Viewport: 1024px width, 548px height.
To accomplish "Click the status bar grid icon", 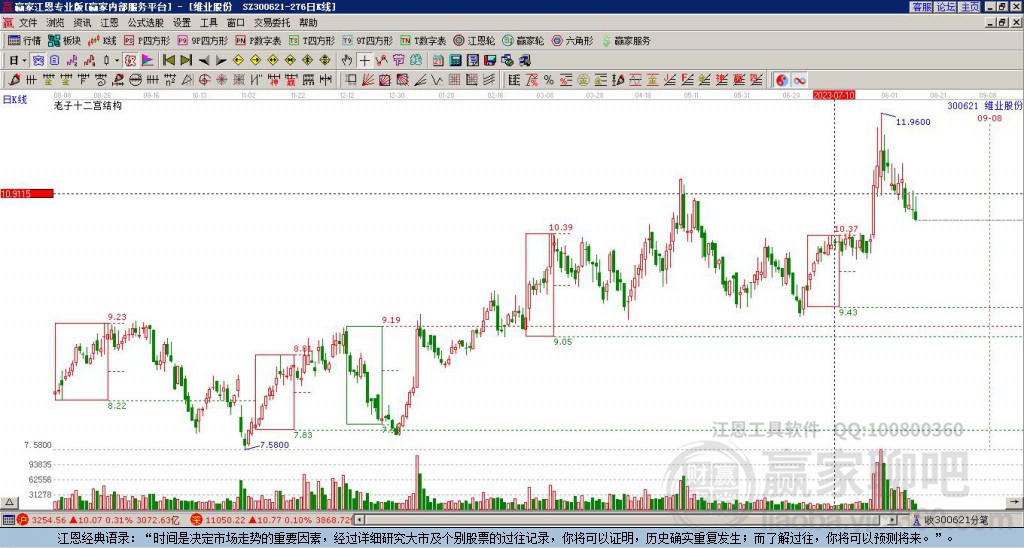I will (8, 520).
